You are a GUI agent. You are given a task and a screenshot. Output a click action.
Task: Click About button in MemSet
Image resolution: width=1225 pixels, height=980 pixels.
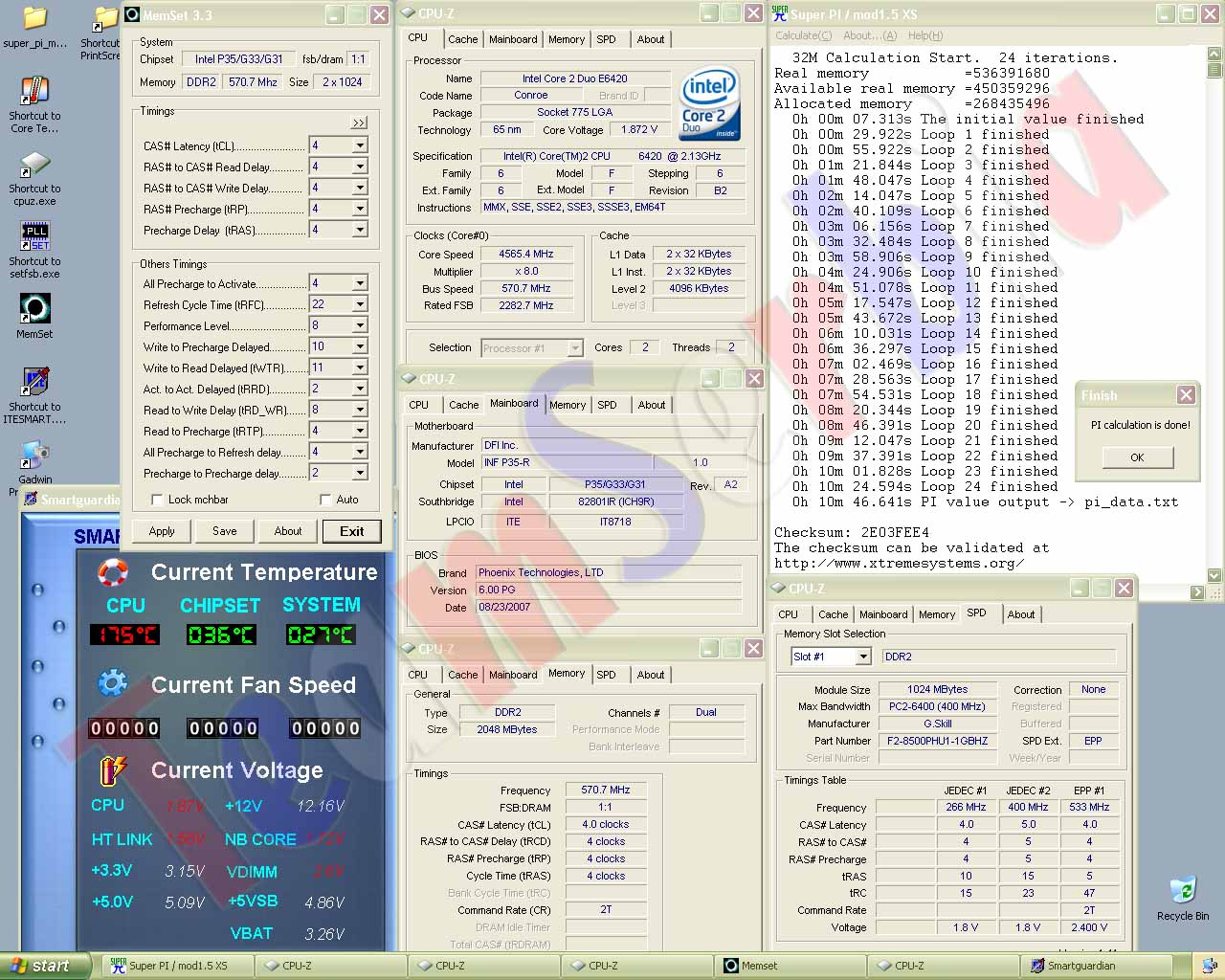[288, 531]
